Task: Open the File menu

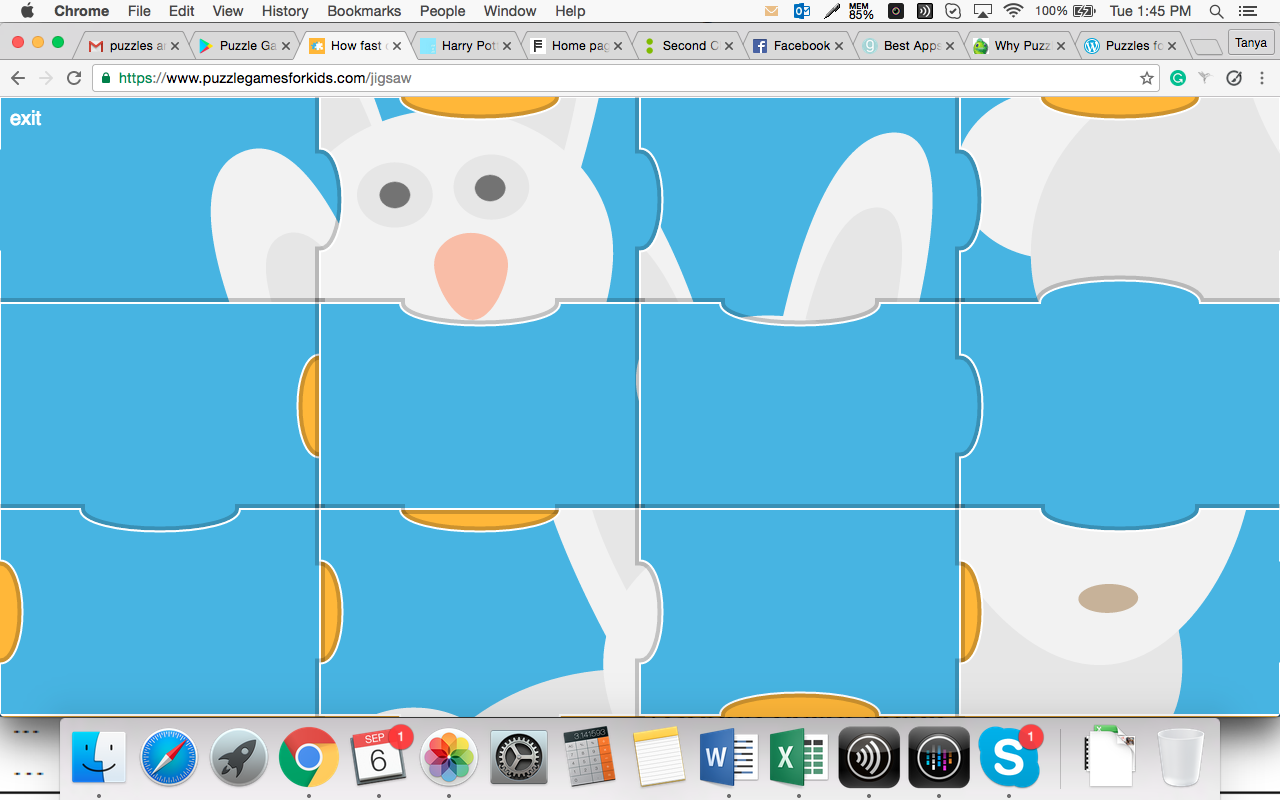Action: click(139, 11)
